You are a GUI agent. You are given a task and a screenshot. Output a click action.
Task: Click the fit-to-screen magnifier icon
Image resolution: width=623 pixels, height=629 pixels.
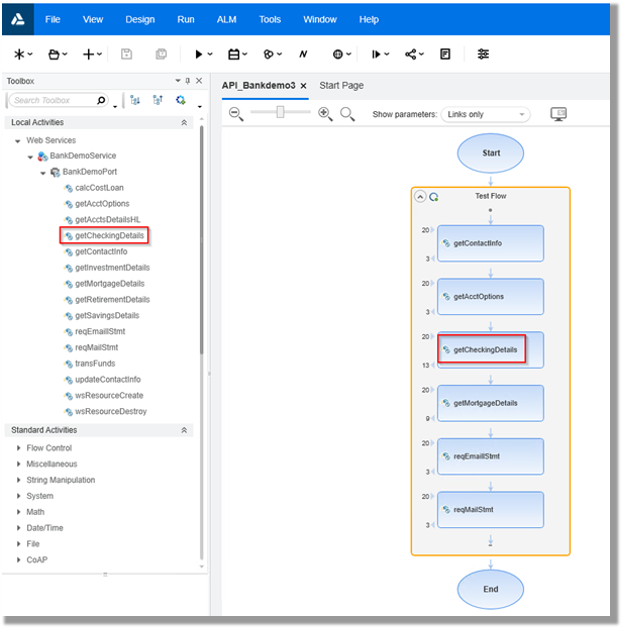(347, 114)
